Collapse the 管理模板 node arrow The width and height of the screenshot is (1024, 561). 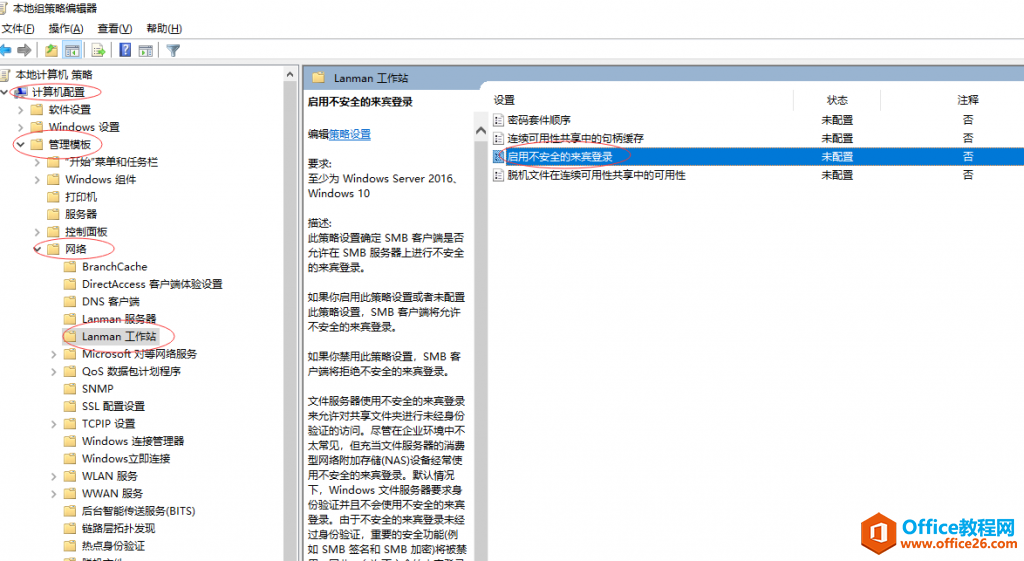(20, 144)
